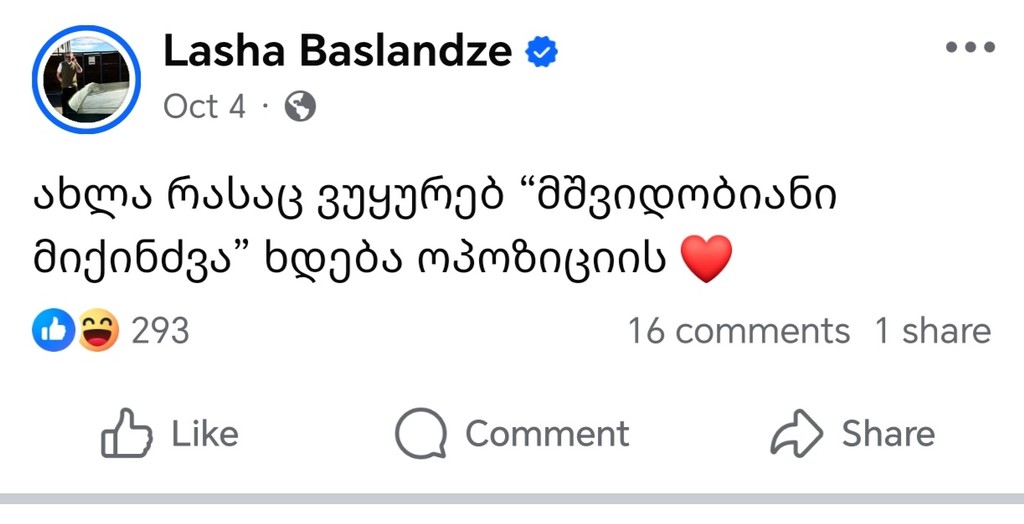Open Lasha Baslandze's profile picture

click(86, 79)
